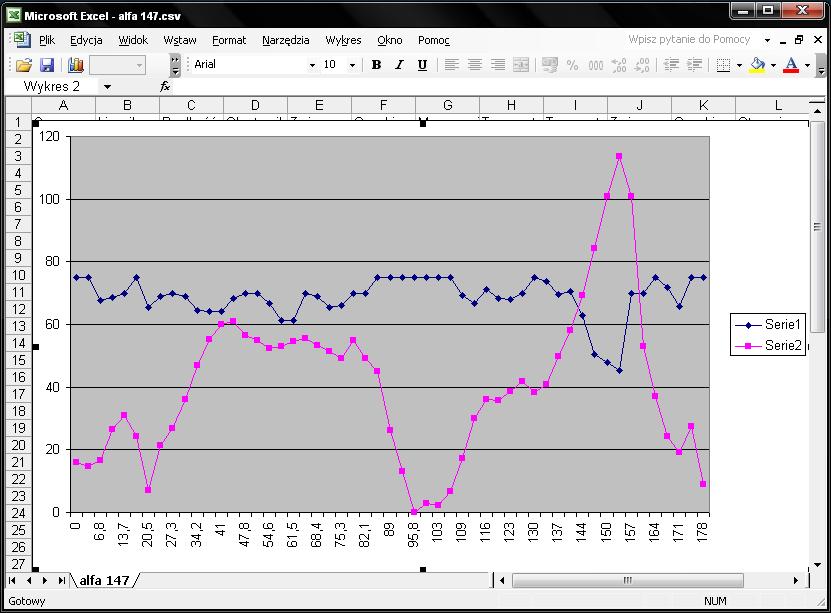This screenshot has height=613, width=831.
Task: Click Increase Decimal icon
Action: click(x=618, y=65)
